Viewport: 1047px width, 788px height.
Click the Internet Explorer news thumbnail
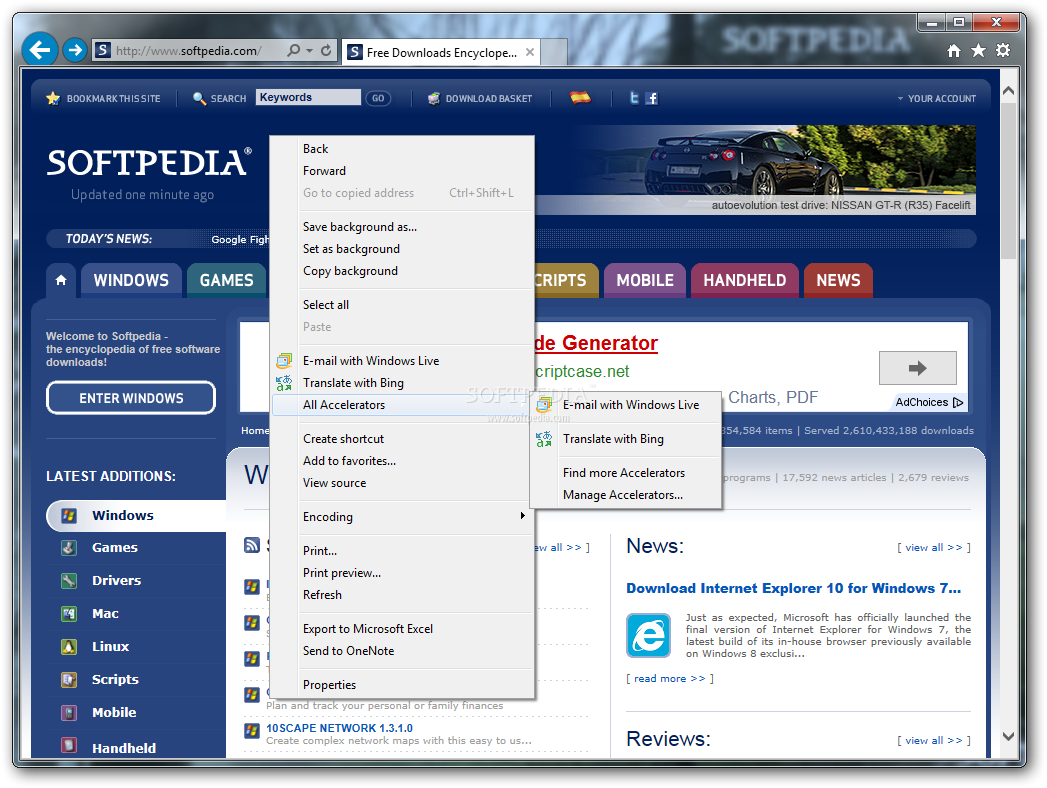click(x=648, y=635)
